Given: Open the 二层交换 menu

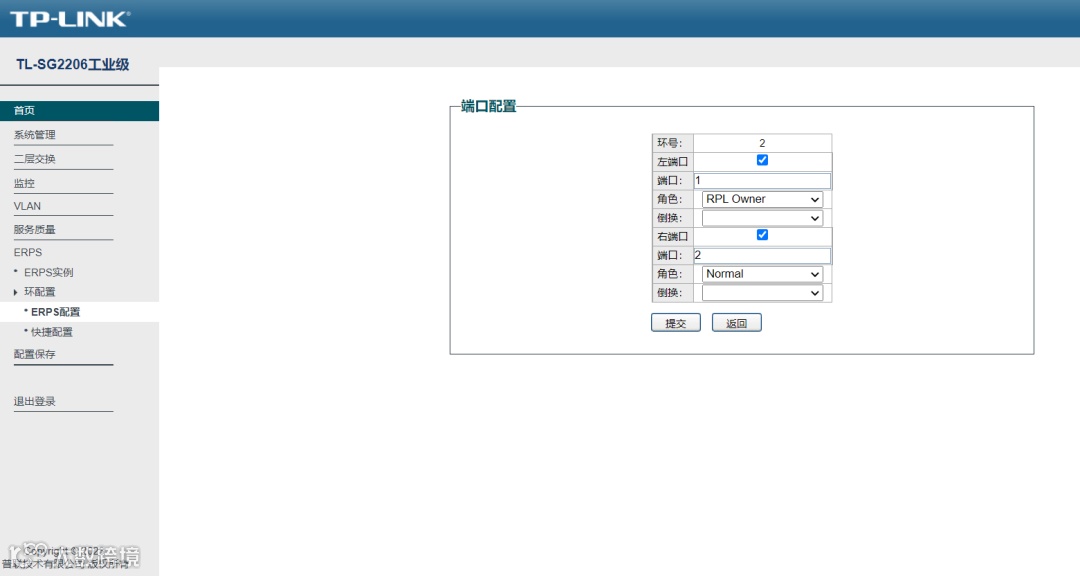Looking at the screenshot, I should [x=34, y=158].
